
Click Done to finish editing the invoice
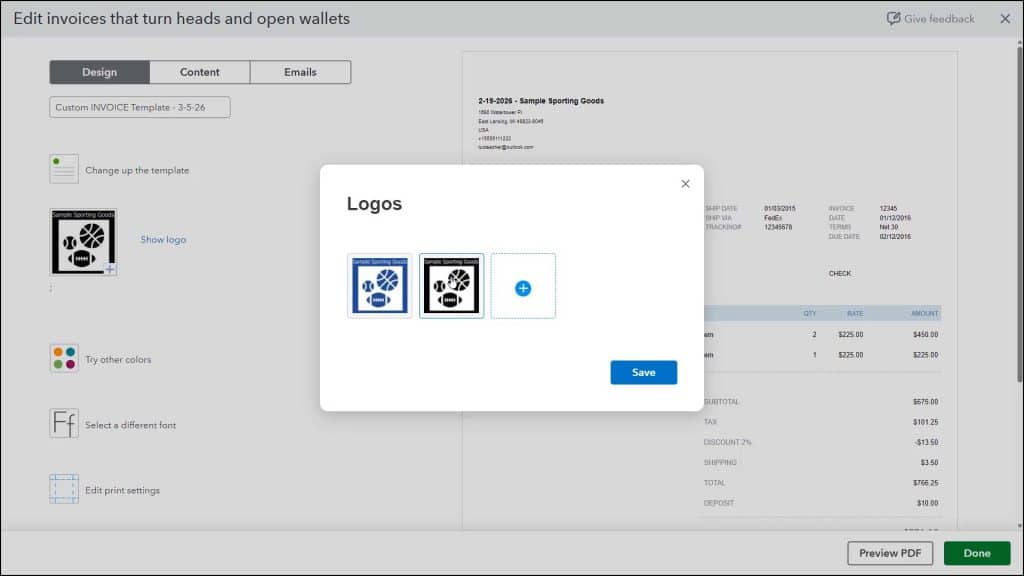tap(976, 552)
